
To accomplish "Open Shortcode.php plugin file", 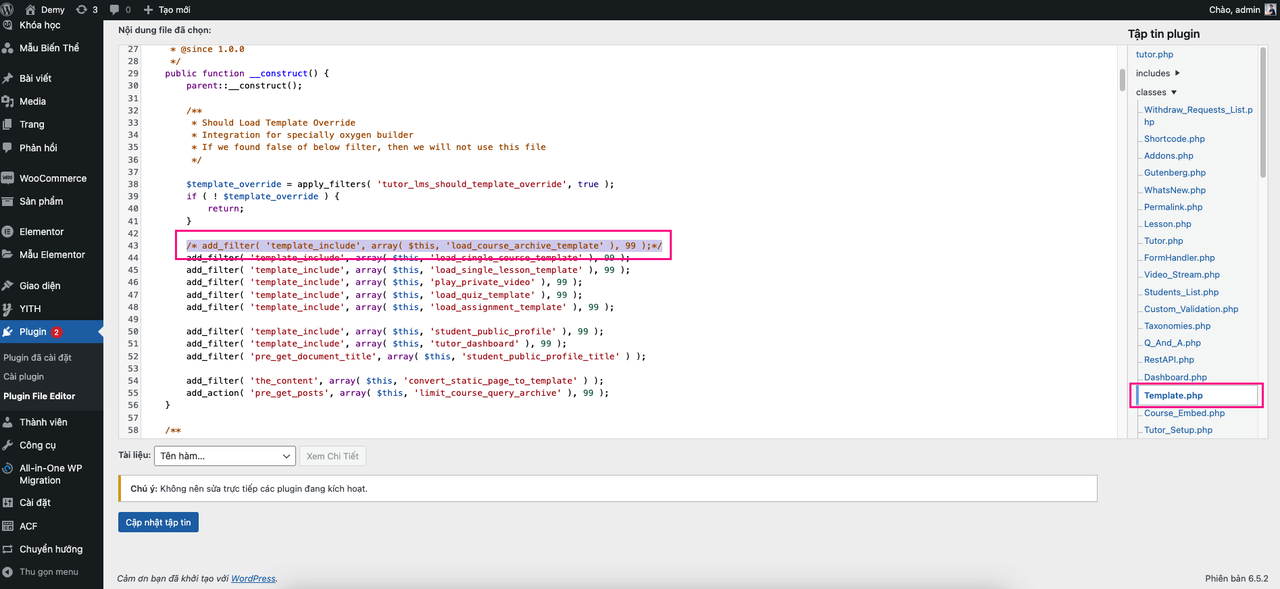I will click(1174, 139).
